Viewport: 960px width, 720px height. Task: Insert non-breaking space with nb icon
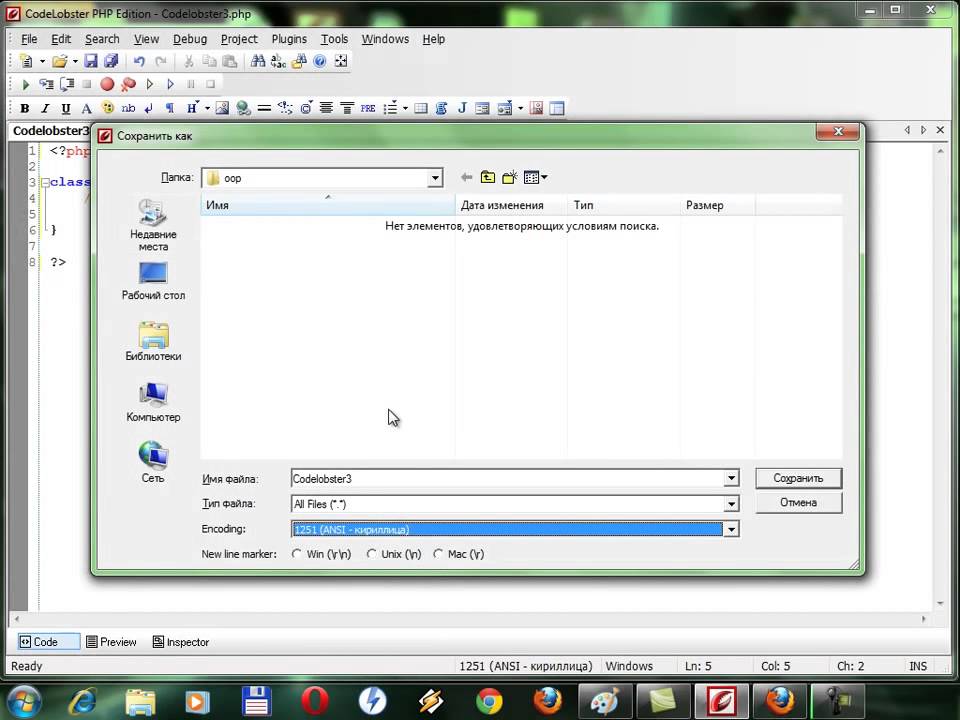point(128,108)
